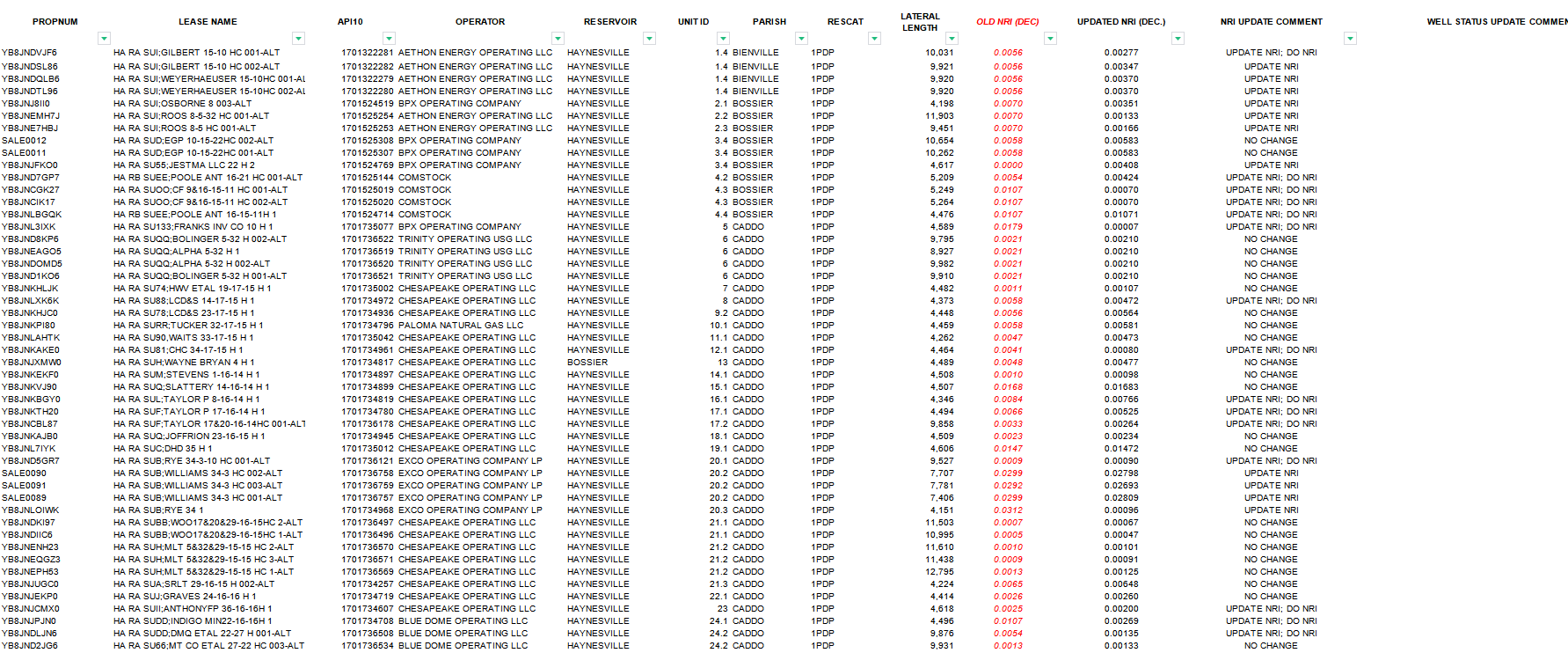Select the Unit ID cell with value 13
This screenshot has width=1568, height=653.
(x=722, y=363)
